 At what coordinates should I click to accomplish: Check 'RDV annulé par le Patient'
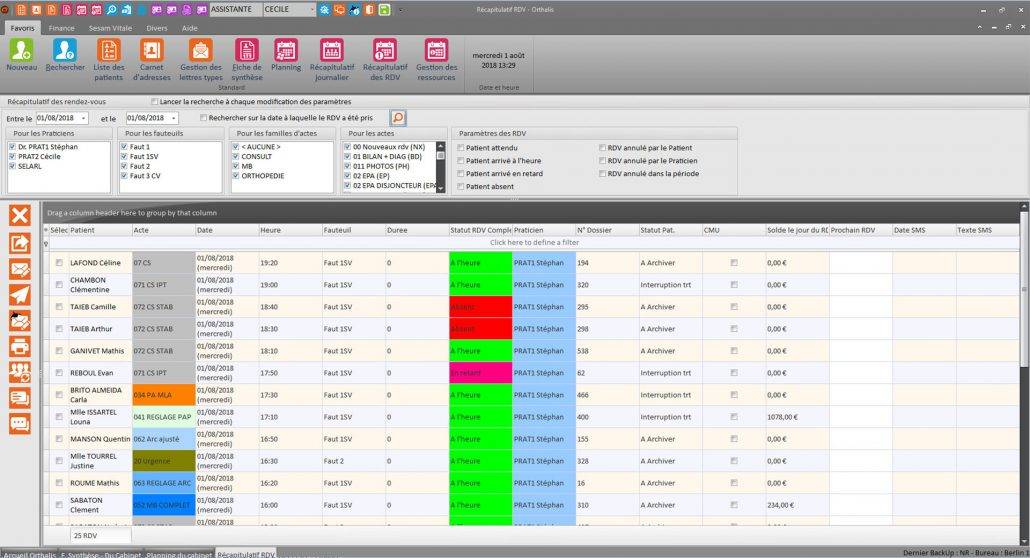coord(602,147)
